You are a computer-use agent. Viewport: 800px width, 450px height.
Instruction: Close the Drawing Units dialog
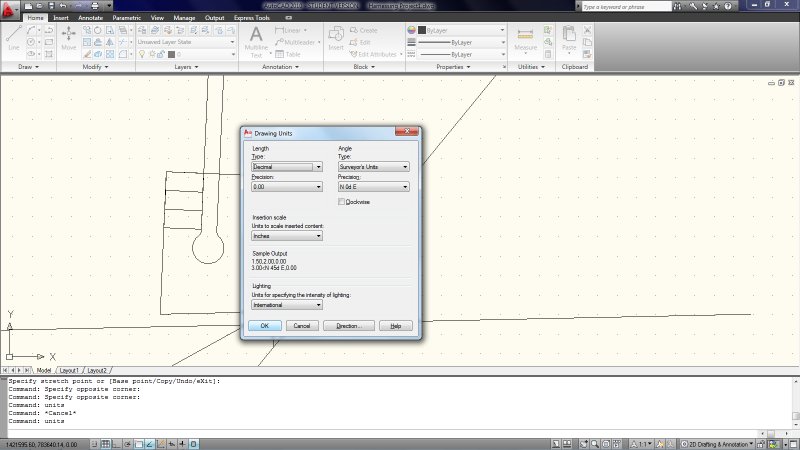[407, 132]
